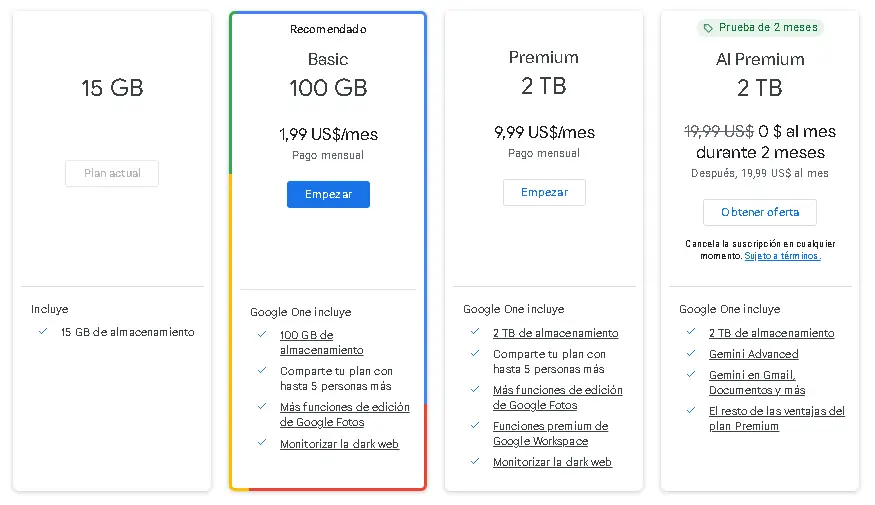Click Más funciones de edición link in Basic plan
Viewport: 875px width, 505px height.
pyautogui.click(x=344, y=414)
